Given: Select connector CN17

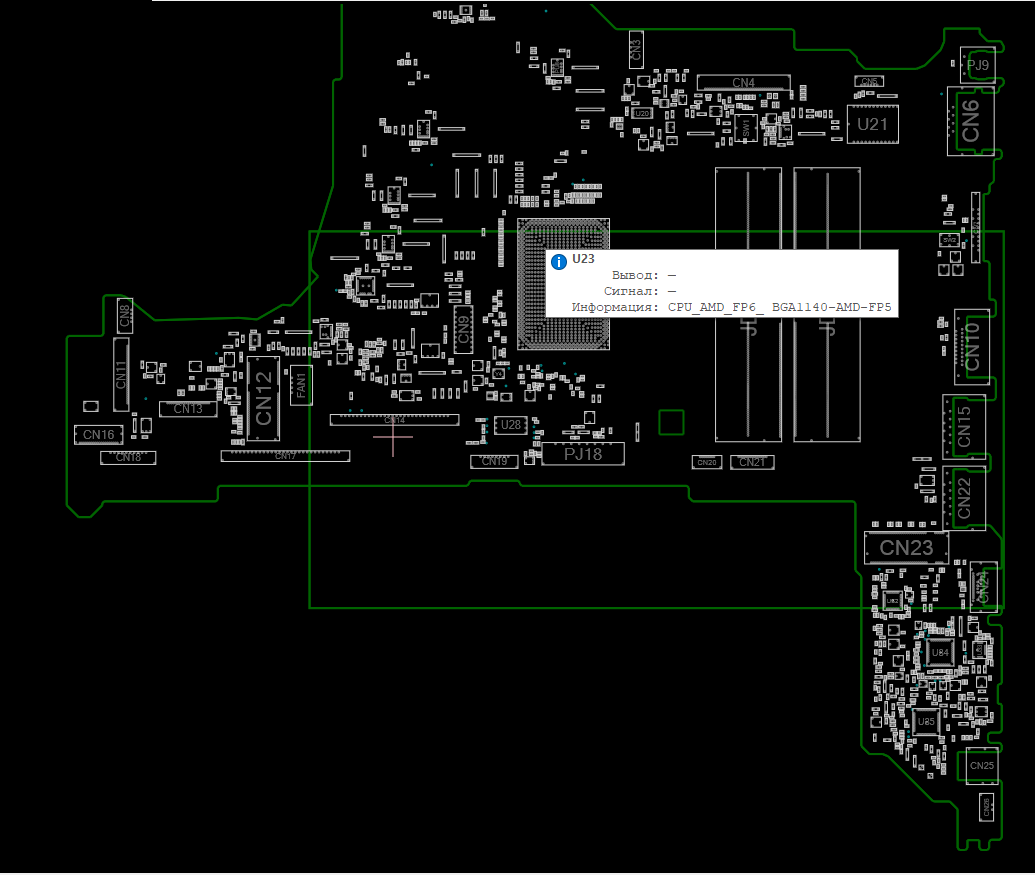Looking at the screenshot, I should tap(285, 455).
